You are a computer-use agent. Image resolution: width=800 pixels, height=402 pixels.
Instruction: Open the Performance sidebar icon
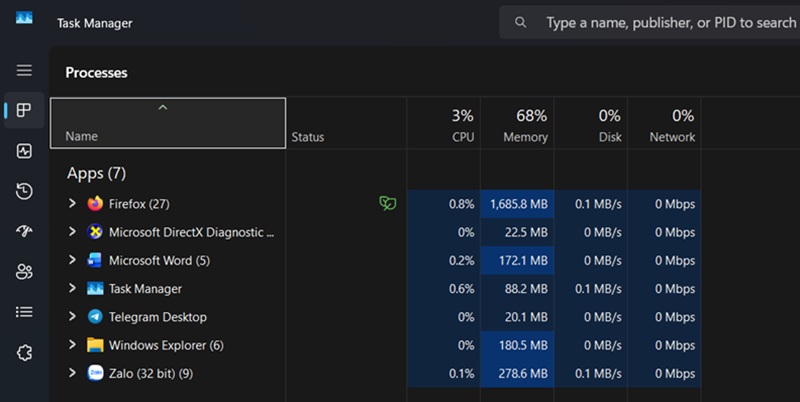point(24,151)
